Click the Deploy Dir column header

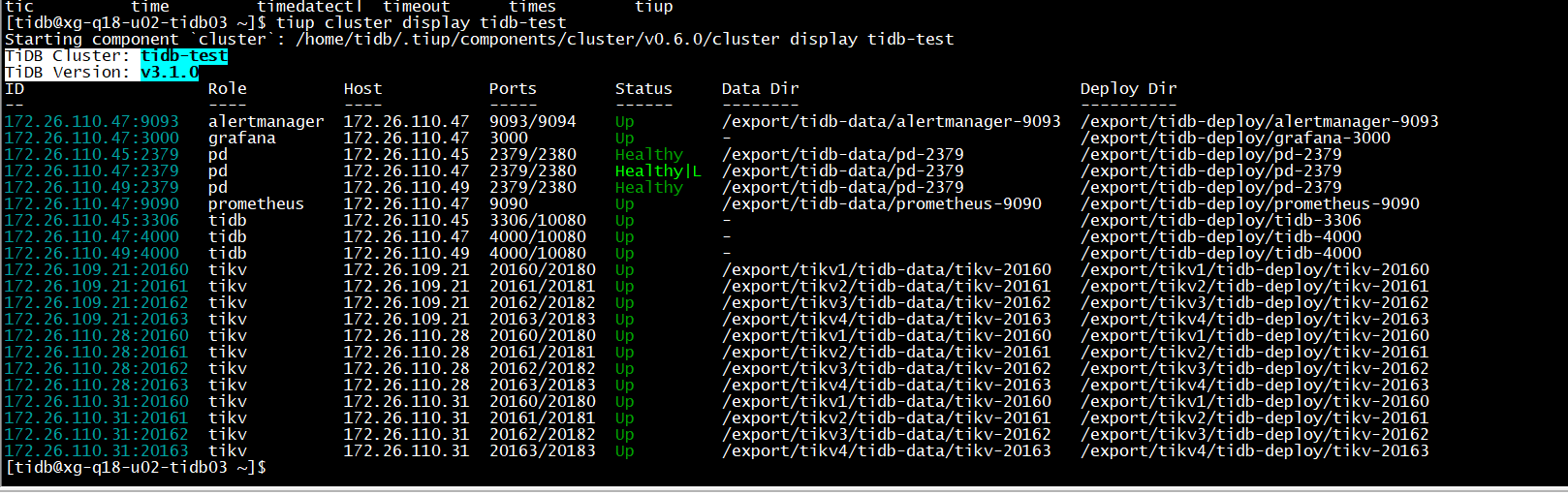click(1129, 89)
